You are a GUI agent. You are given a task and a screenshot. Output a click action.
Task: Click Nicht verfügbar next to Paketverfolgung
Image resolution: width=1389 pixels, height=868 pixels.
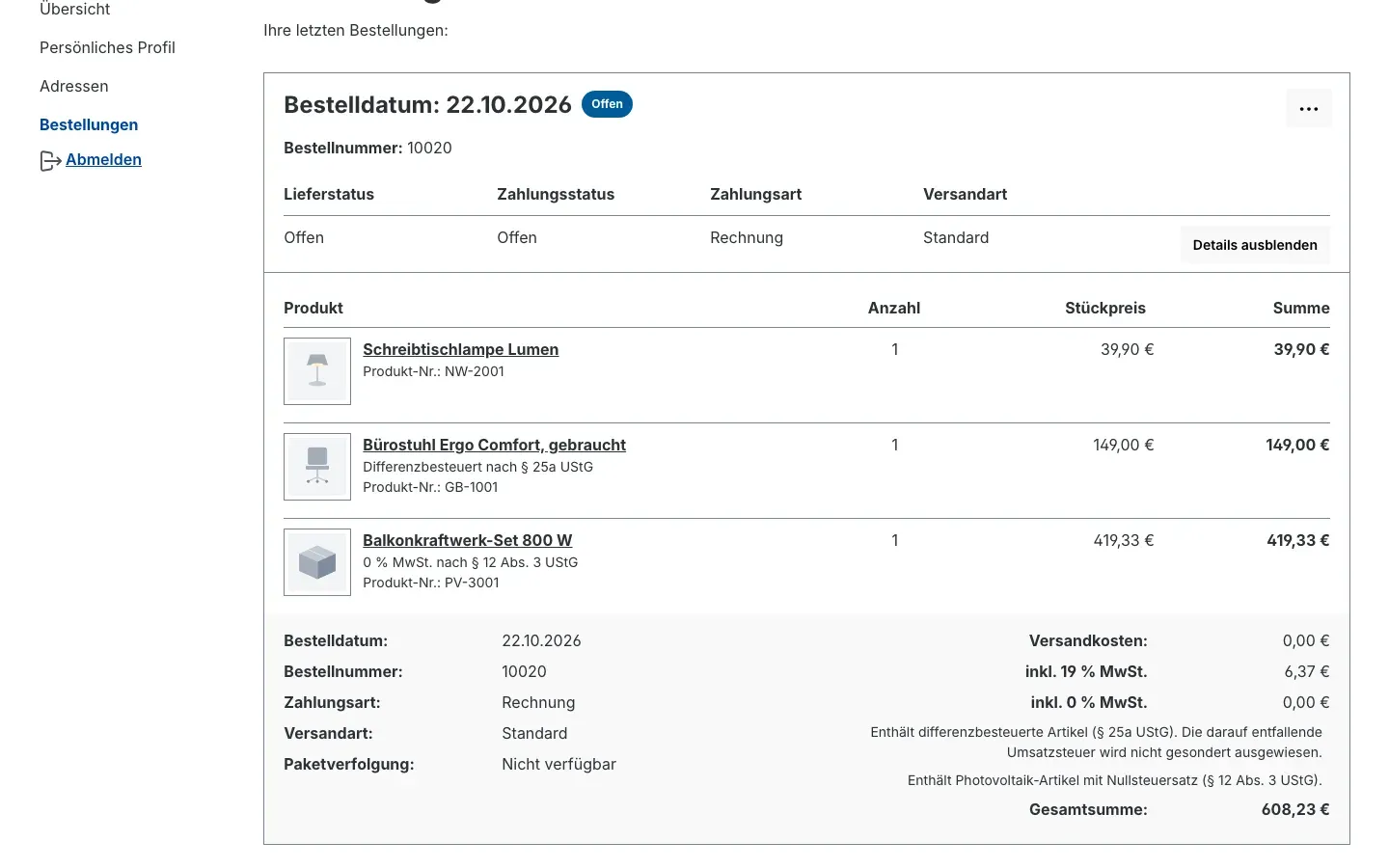(558, 764)
